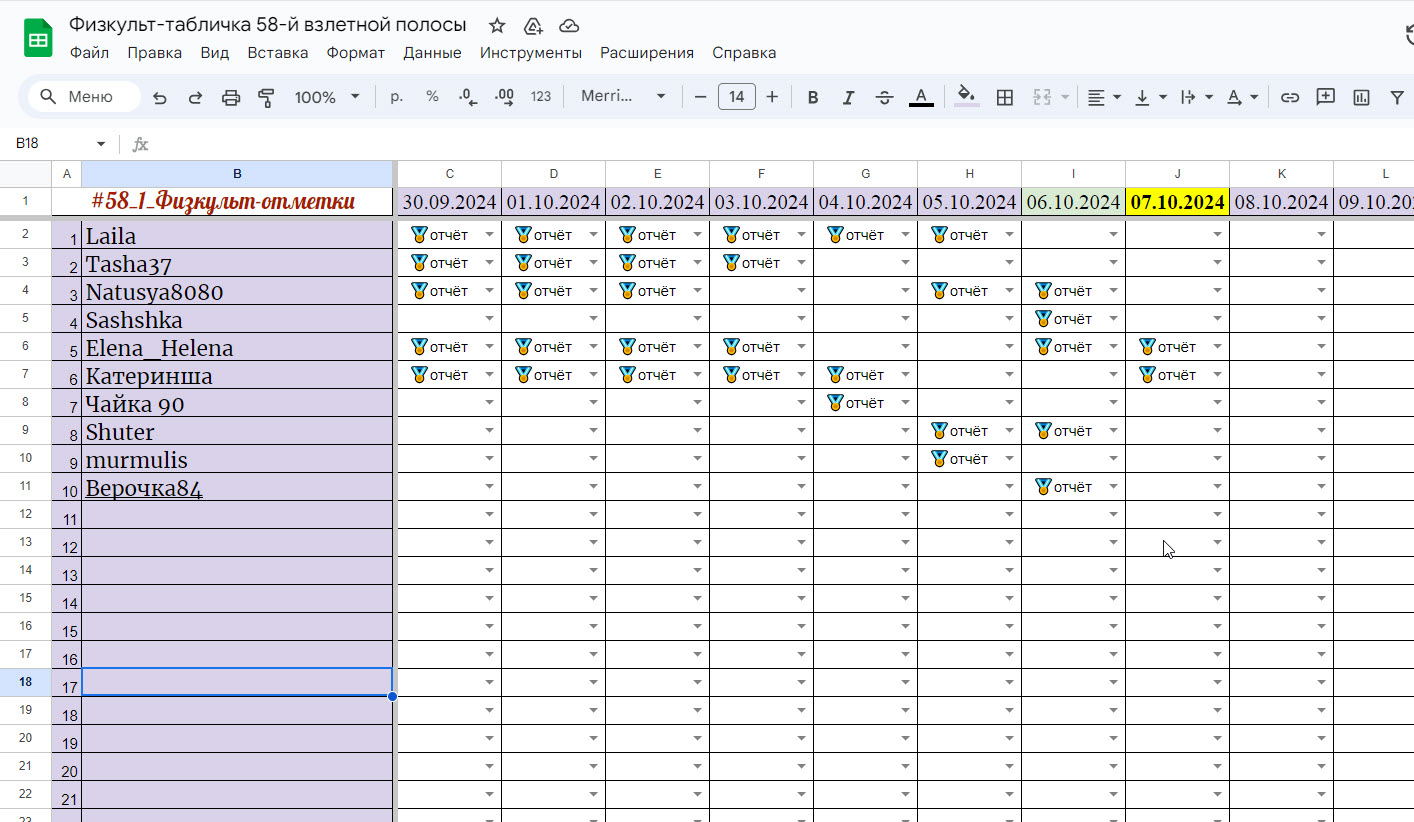Image resolution: width=1414 pixels, height=822 pixels.
Task: Open the Borders tool
Action: click(x=1005, y=97)
